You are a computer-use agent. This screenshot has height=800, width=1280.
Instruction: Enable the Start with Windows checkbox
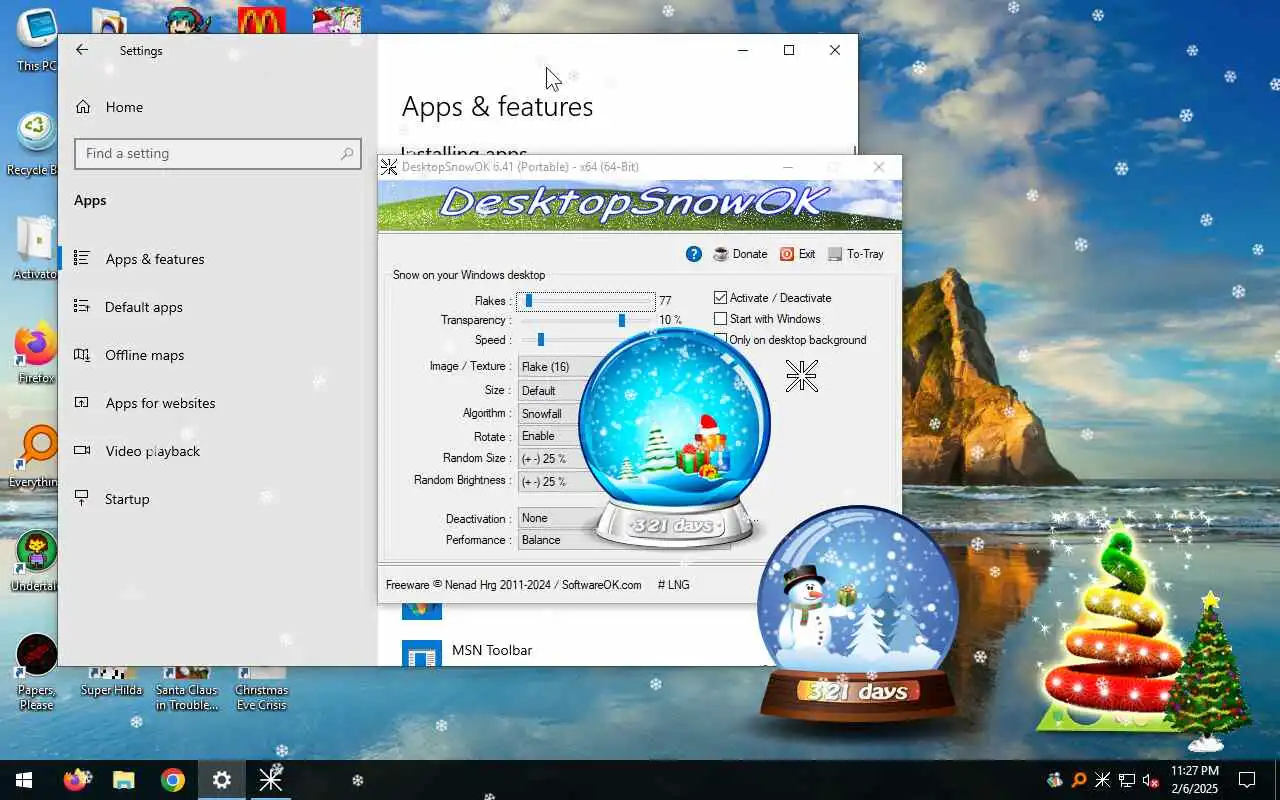767,319
